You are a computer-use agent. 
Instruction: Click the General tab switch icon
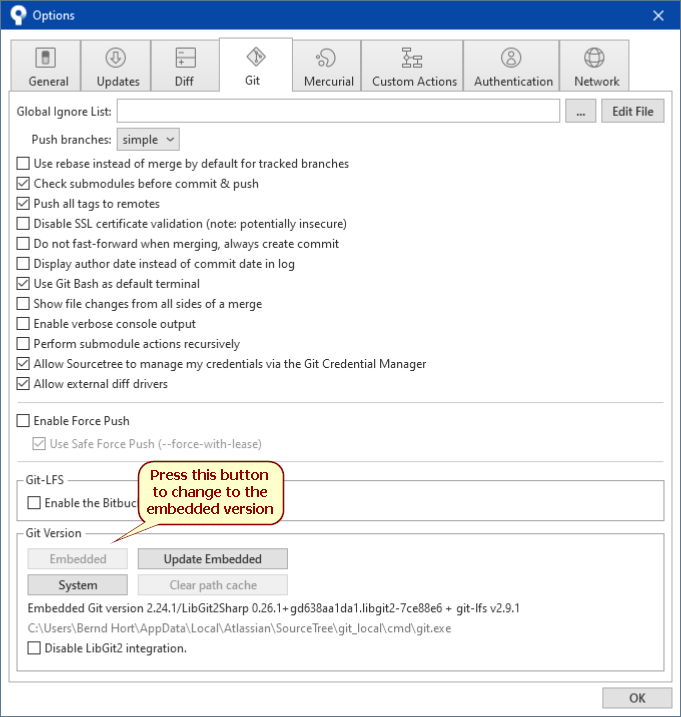click(x=46, y=58)
